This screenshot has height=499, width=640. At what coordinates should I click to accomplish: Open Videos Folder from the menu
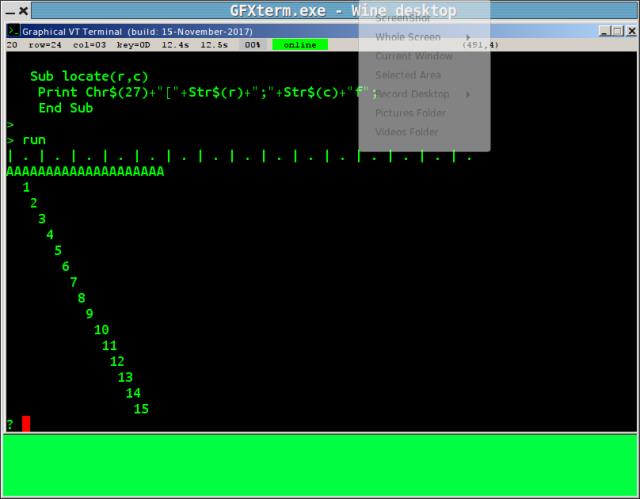[406, 132]
